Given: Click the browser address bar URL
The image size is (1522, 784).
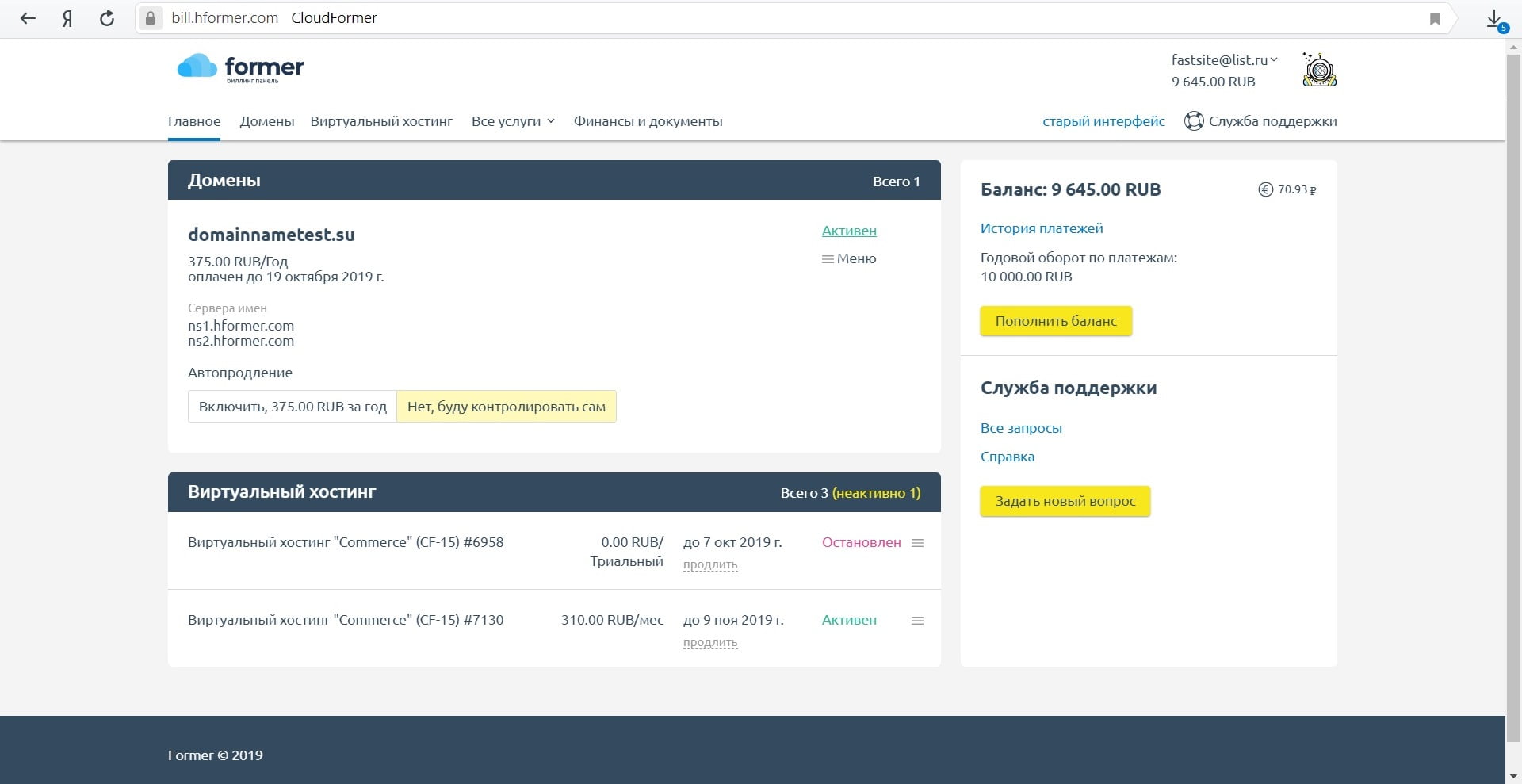Looking at the screenshot, I should (x=224, y=18).
